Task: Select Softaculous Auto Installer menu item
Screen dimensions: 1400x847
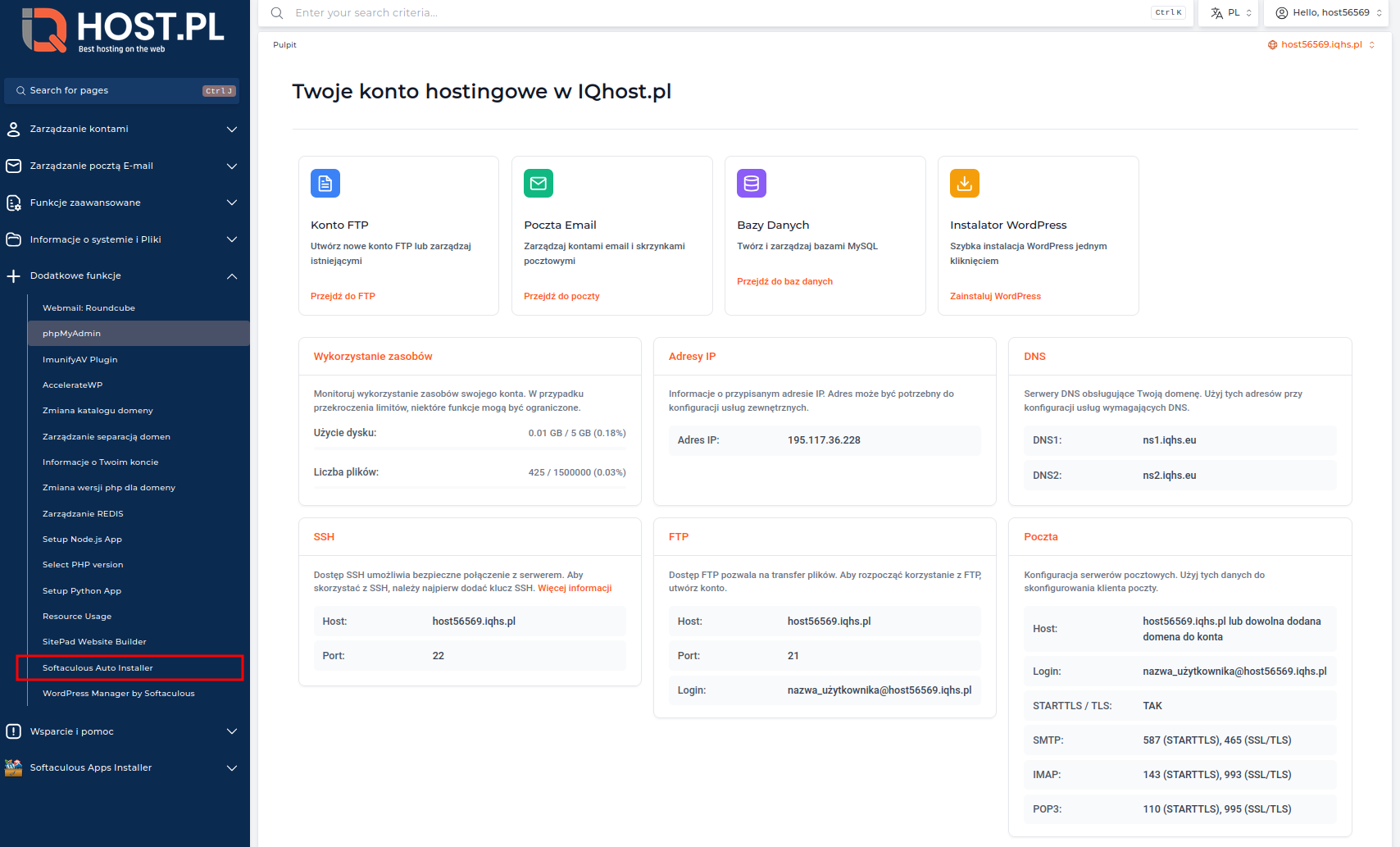Action: tap(98, 668)
